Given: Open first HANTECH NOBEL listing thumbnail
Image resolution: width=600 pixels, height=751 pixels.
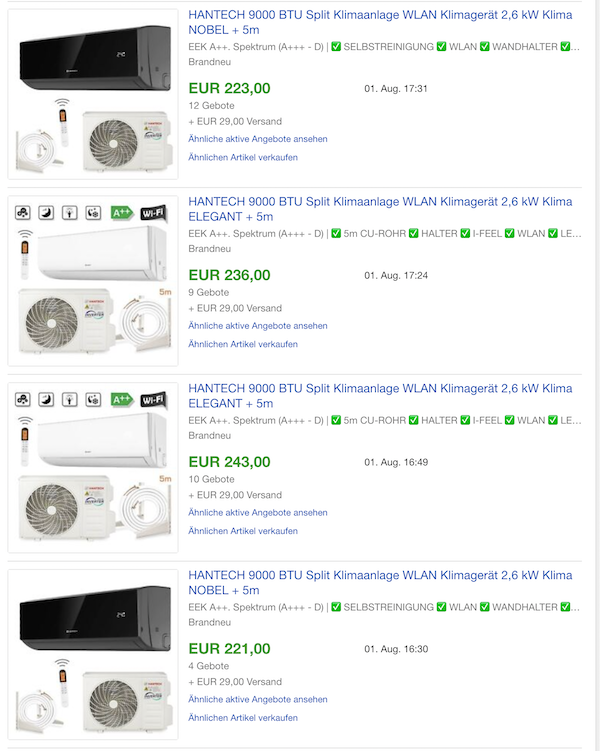Looking at the screenshot, I should click(93, 94).
